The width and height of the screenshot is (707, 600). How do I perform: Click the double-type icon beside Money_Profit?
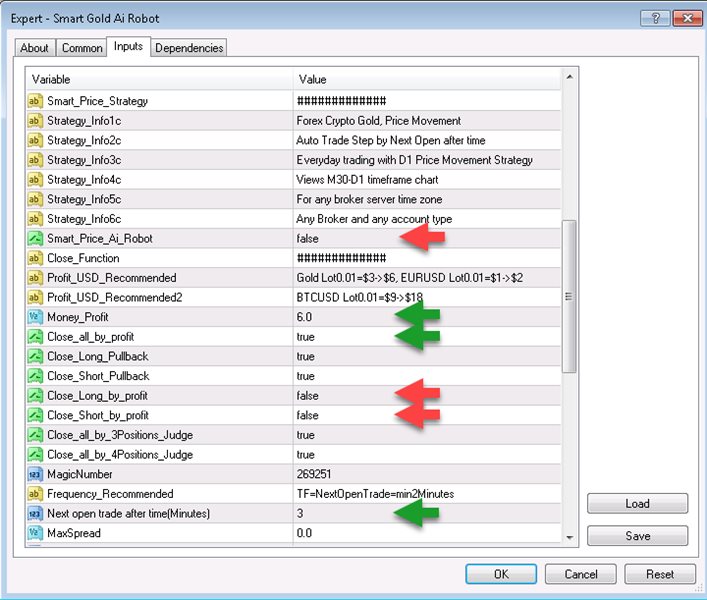click(35, 317)
